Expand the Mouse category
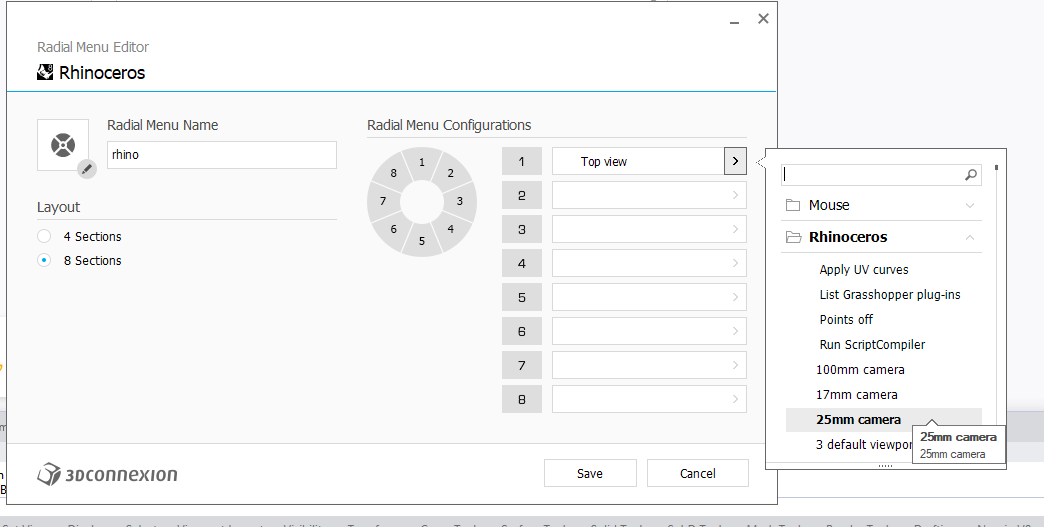 (x=969, y=205)
